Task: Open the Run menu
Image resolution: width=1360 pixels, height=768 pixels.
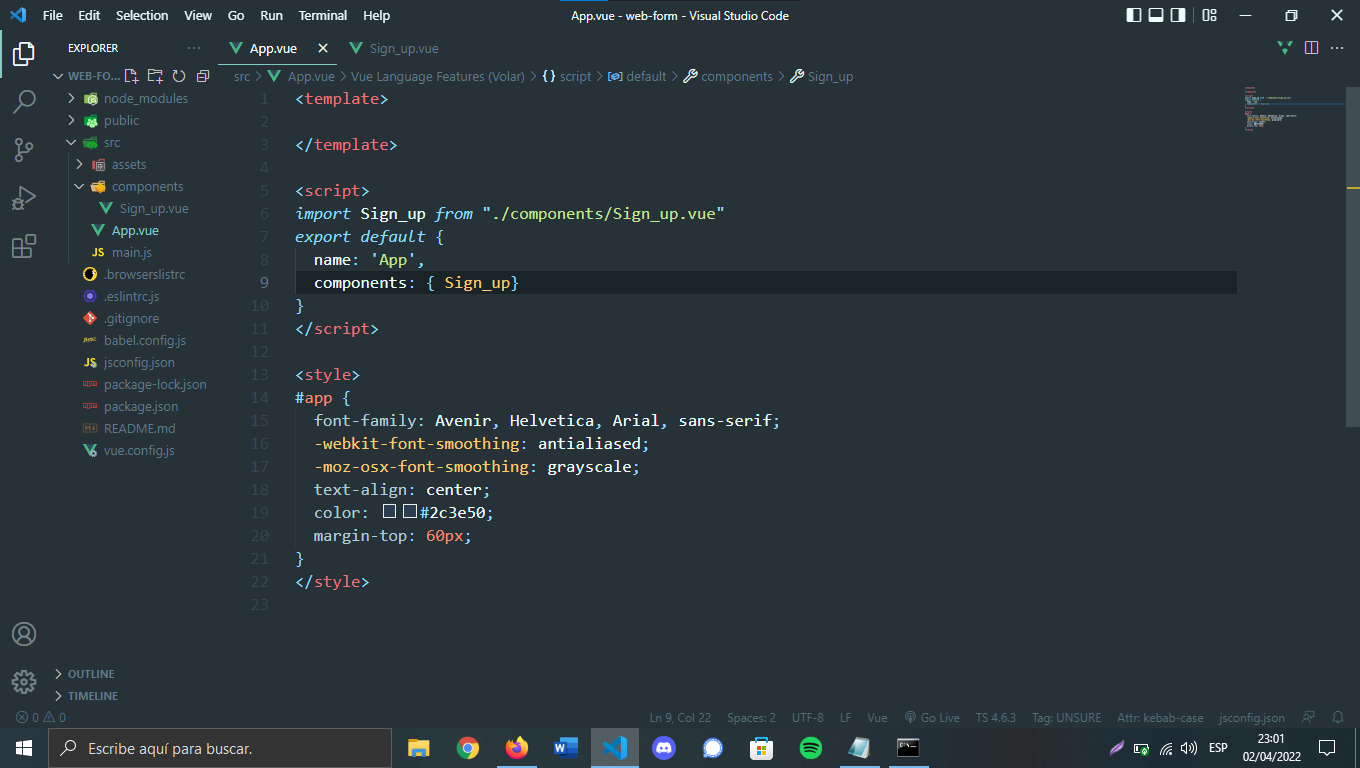Action: pyautogui.click(x=271, y=15)
